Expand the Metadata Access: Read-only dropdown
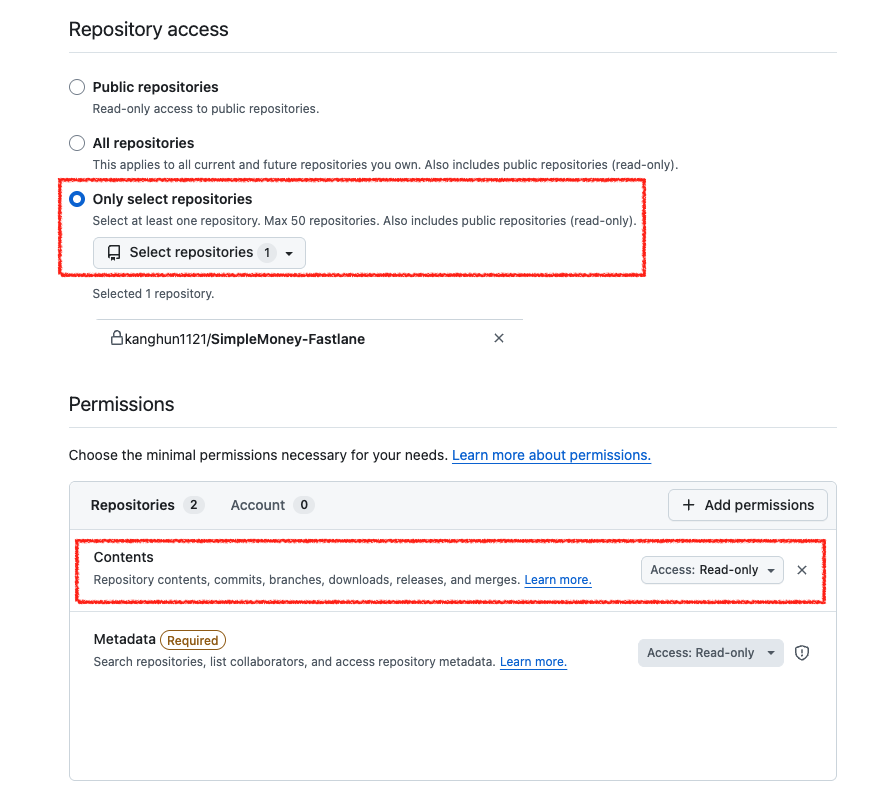Screen dimensions: 891x800 711,653
